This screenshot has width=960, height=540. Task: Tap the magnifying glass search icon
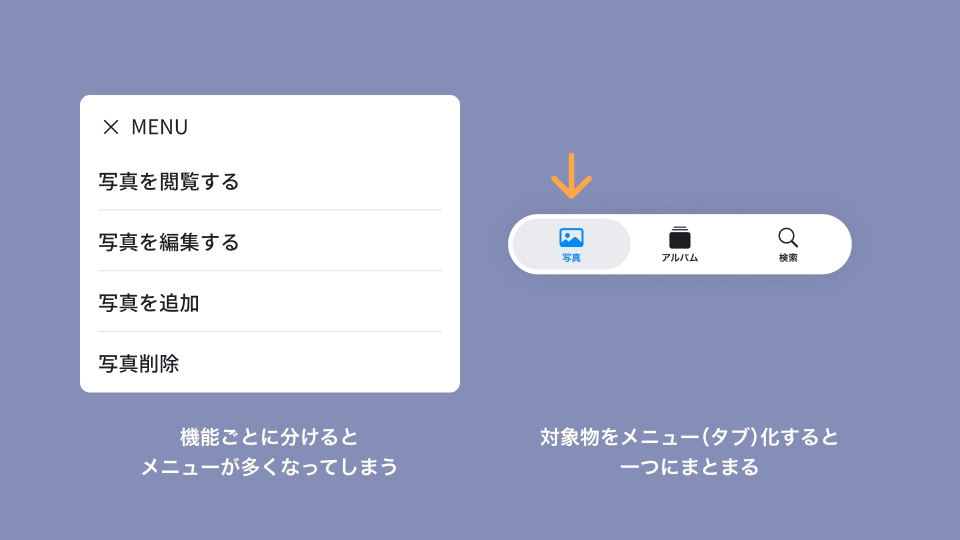click(788, 237)
